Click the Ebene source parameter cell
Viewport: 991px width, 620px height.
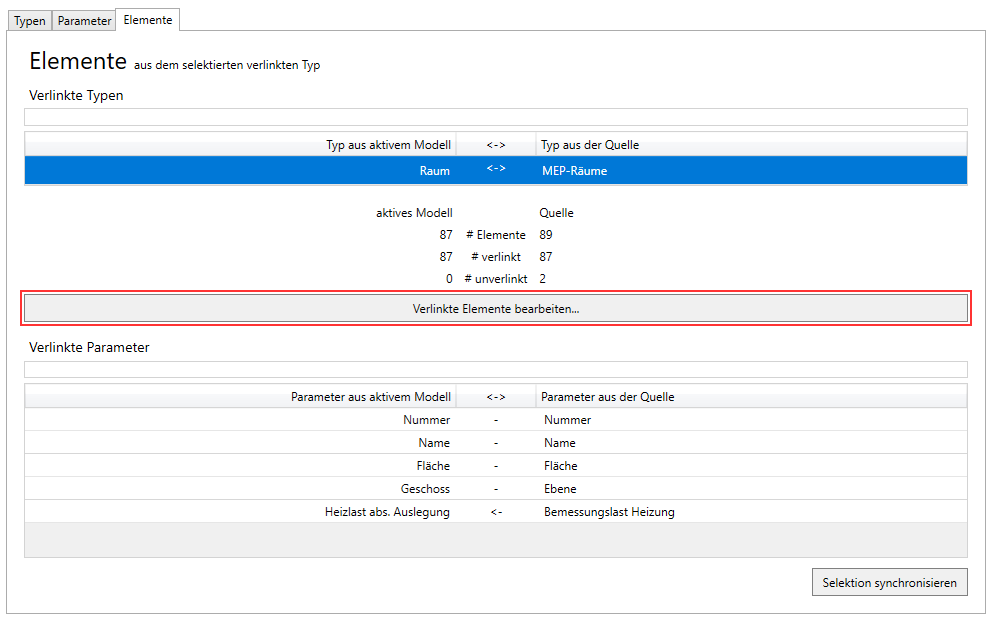[x=560, y=489]
